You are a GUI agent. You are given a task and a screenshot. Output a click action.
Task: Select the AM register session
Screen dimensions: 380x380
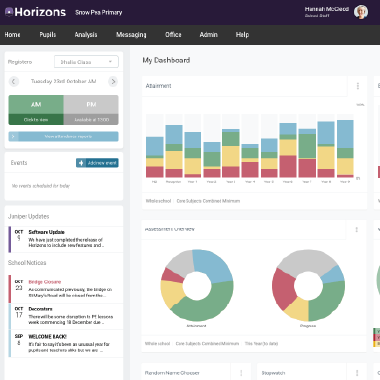(x=36, y=110)
